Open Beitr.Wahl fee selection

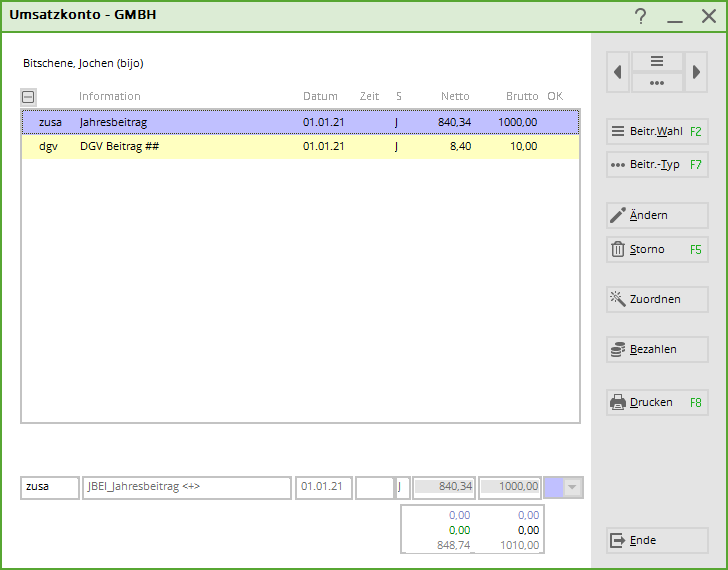click(x=657, y=131)
